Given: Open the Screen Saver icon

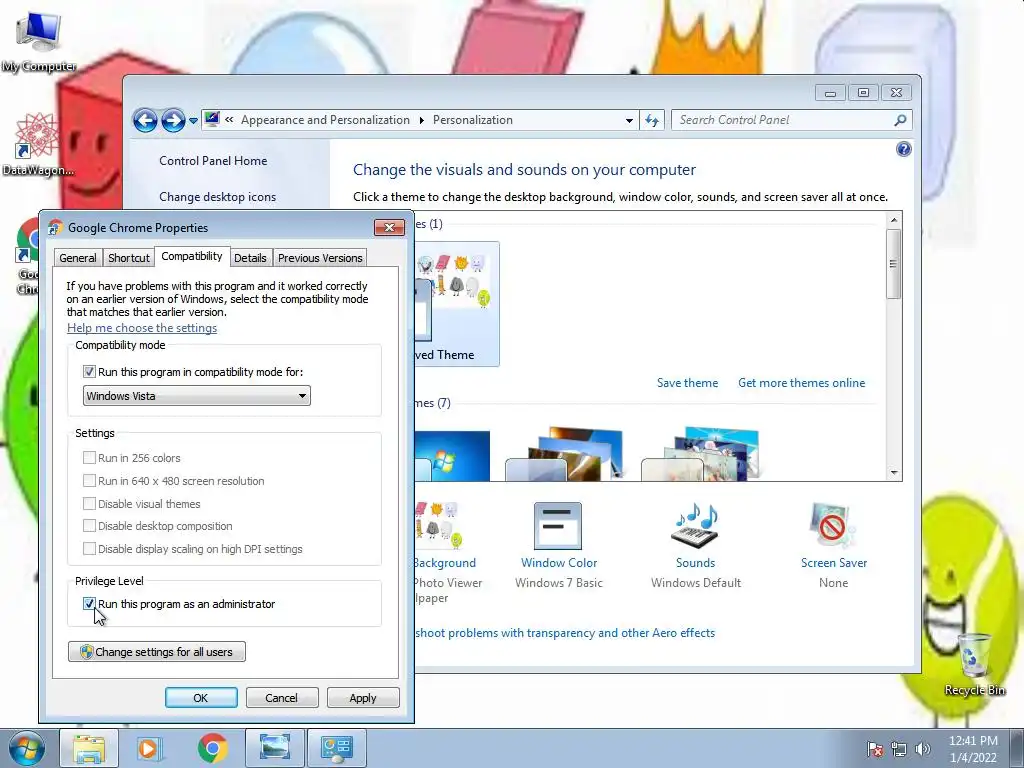Looking at the screenshot, I should (833, 526).
